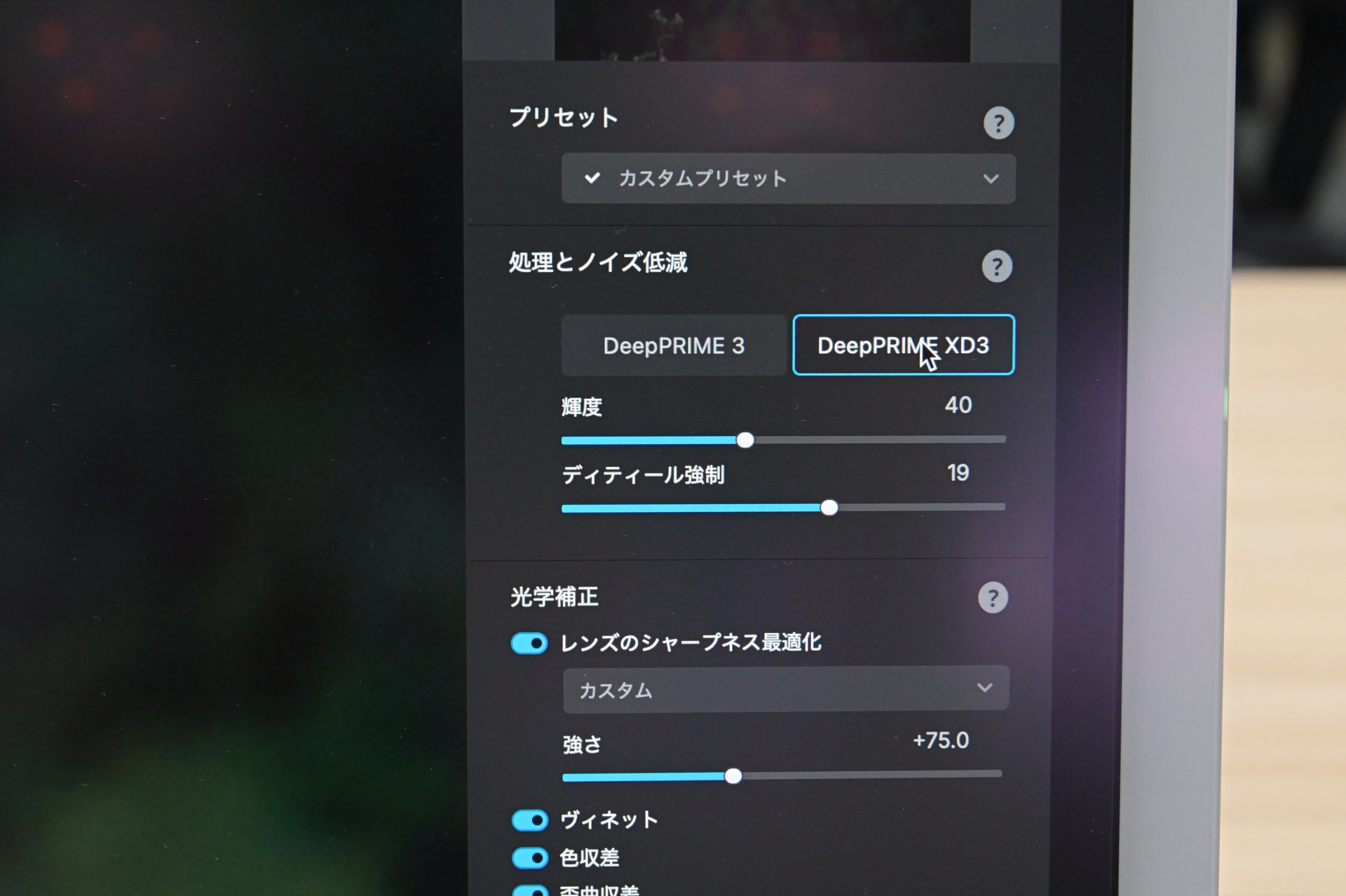This screenshot has width=1346, height=896.
Task: Click the ディティール強制 value 19 field
Action: [x=958, y=473]
